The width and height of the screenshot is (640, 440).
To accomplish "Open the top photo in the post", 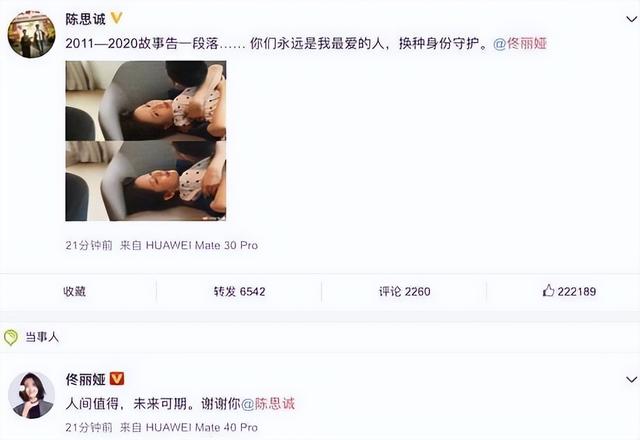I will click(x=146, y=101).
